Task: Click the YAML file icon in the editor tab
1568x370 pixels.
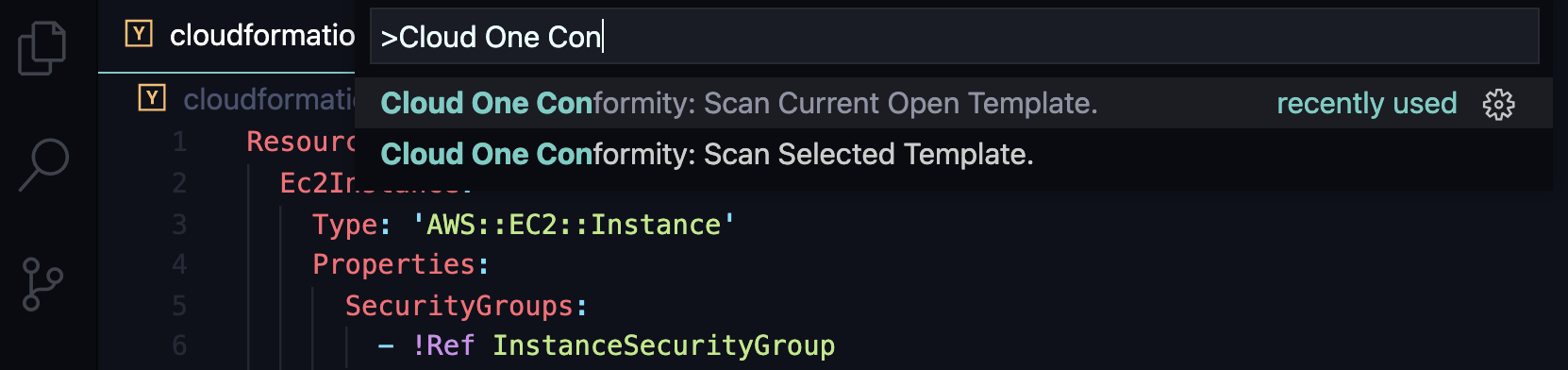Action: click(x=139, y=35)
